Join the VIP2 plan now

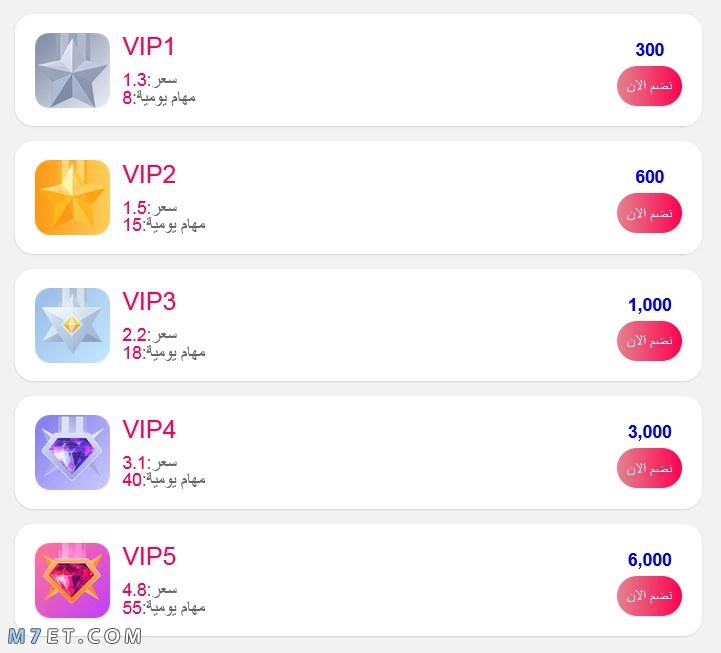(x=649, y=213)
